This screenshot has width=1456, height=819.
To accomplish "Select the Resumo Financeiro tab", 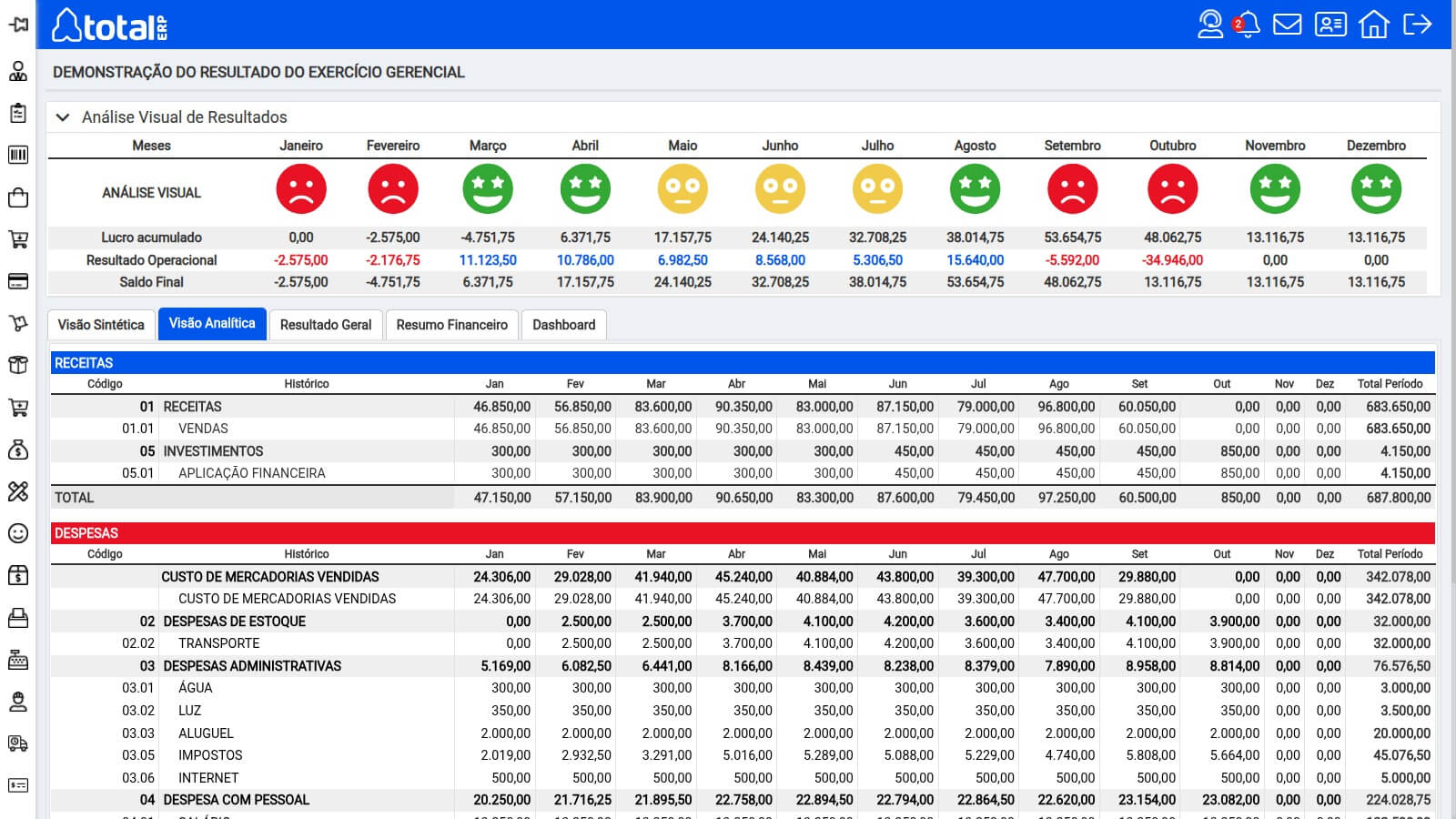I will pyautogui.click(x=451, y=325).
